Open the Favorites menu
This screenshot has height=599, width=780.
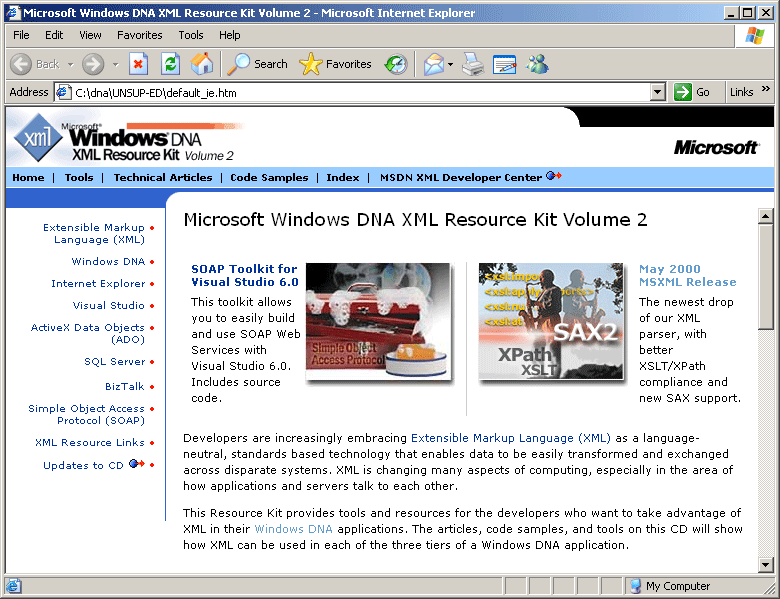140,35
